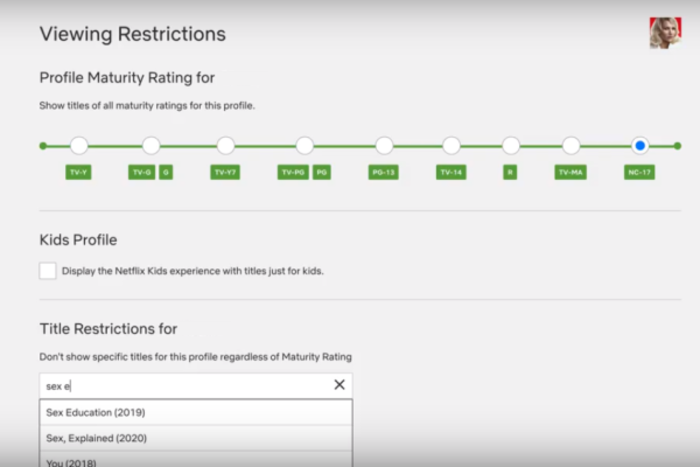Select the PG-13 maturity rating point

(x=384, y=146)
